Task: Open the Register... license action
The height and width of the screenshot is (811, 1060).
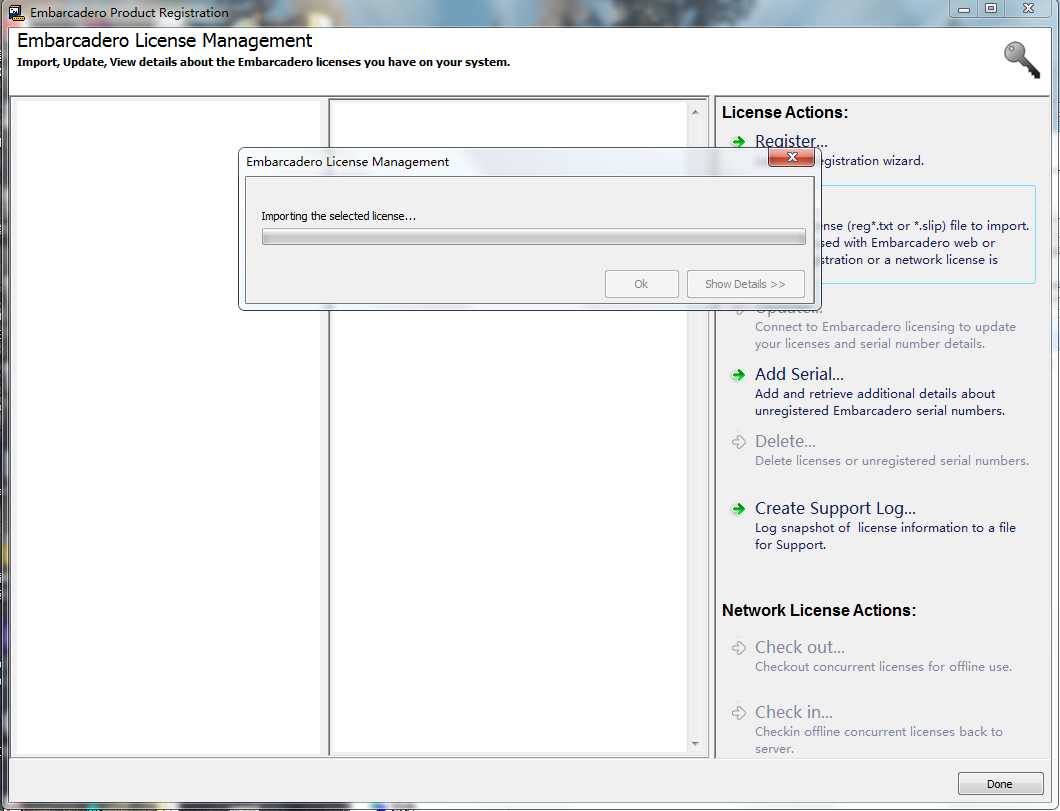Action: coord(791,141)
